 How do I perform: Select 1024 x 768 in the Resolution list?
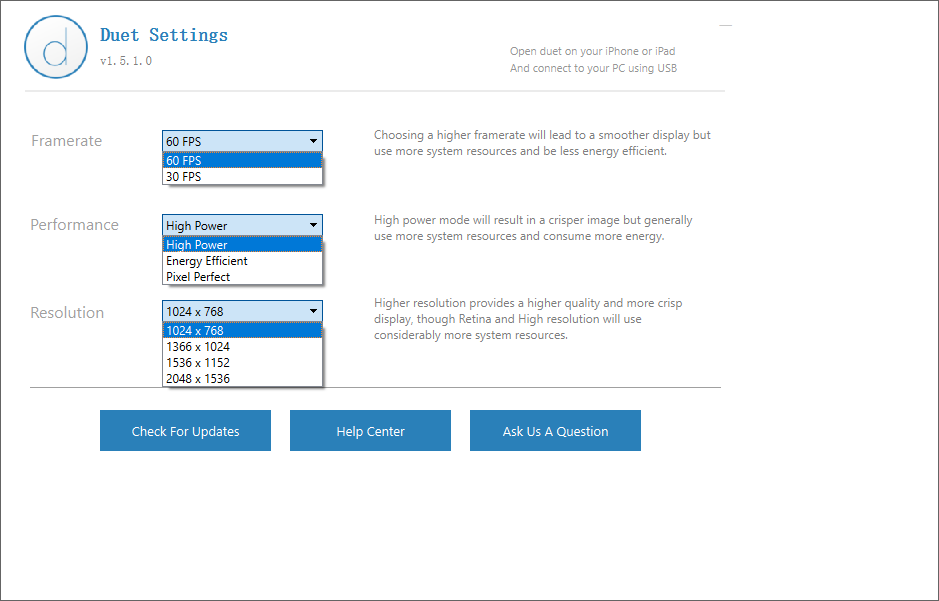pyautogui.click(x=242, y=330)
